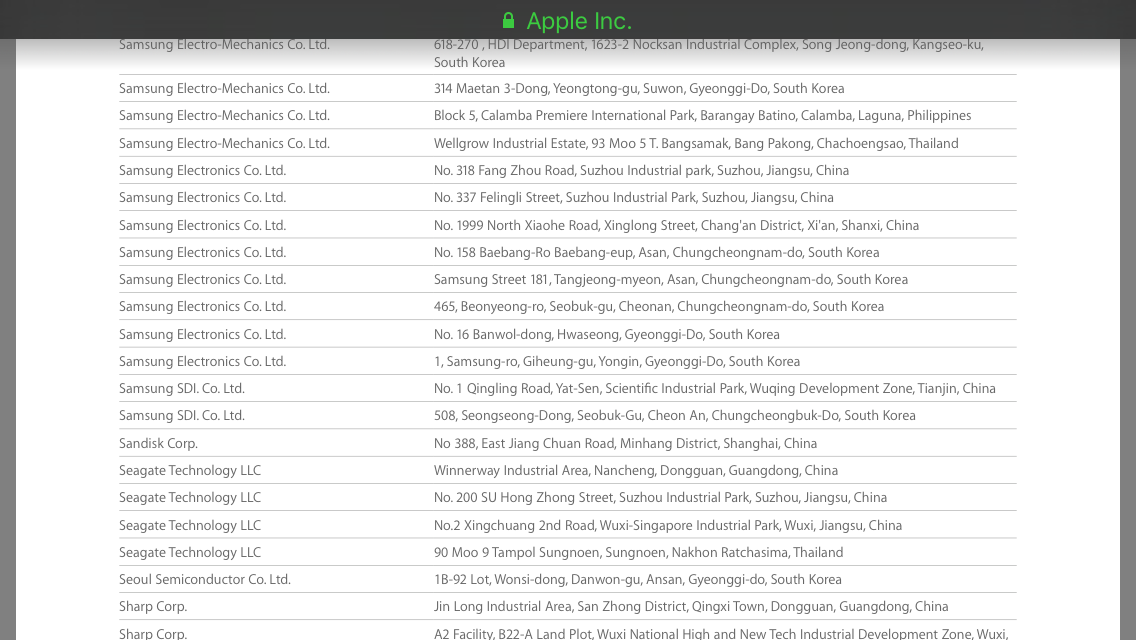1136x640 pixels.
Task: Select Samsung Electronics name in Baebang-Ro row
Action: coord(203,252)
